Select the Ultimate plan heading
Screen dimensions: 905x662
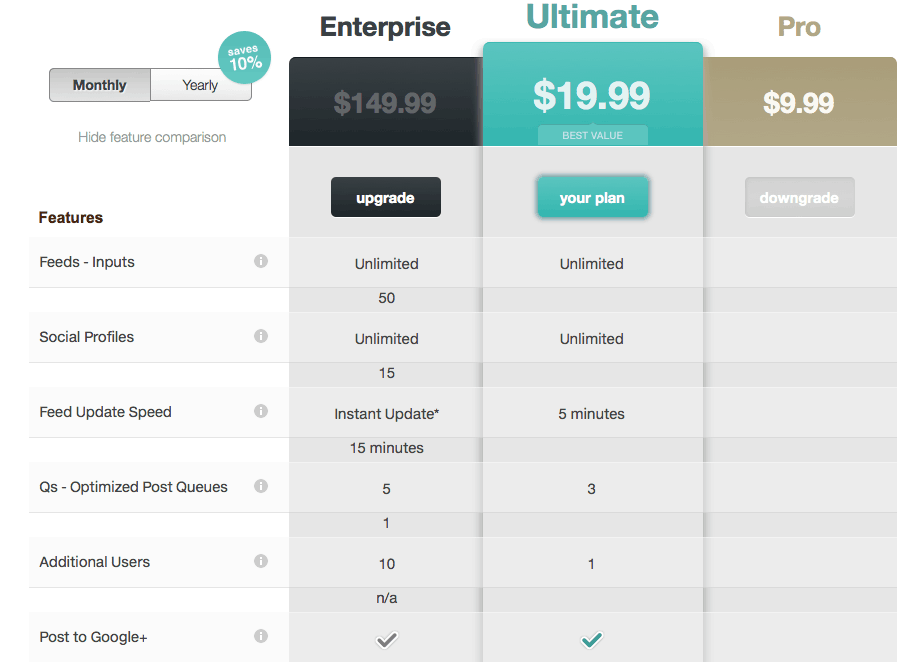click(592, 16)
